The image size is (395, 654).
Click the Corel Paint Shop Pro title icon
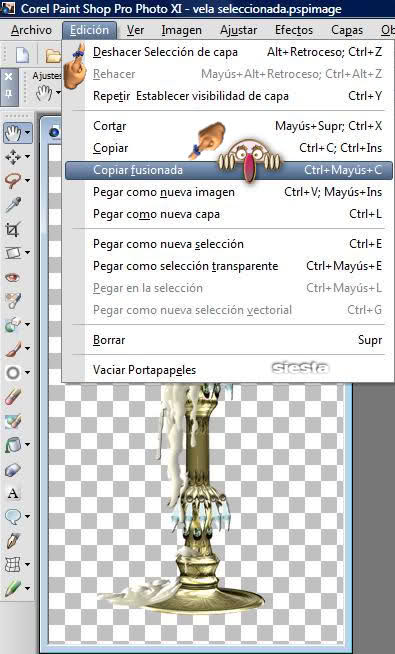(x=7, y=8)
